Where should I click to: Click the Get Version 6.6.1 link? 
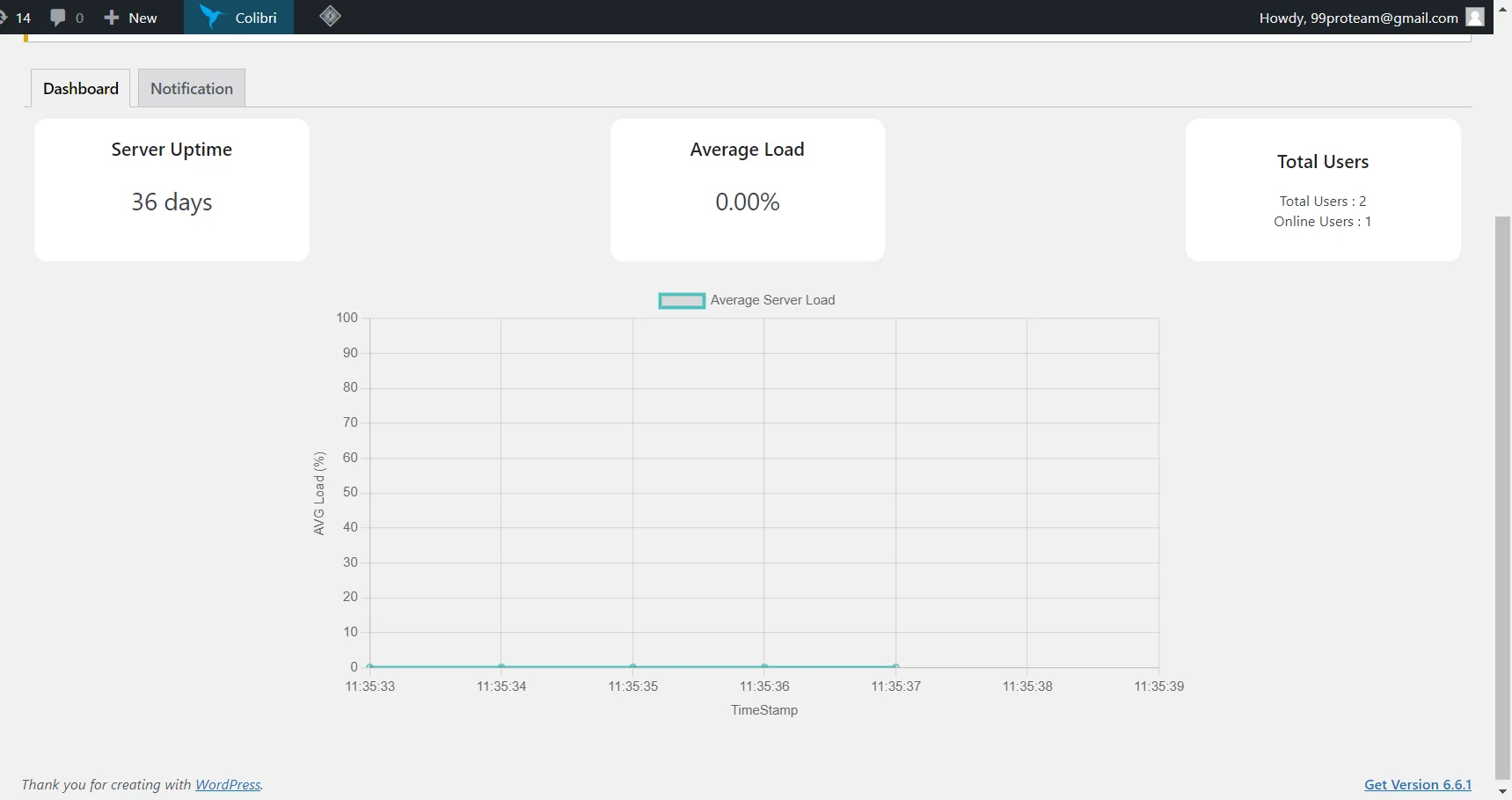[x=1416, y=784]
